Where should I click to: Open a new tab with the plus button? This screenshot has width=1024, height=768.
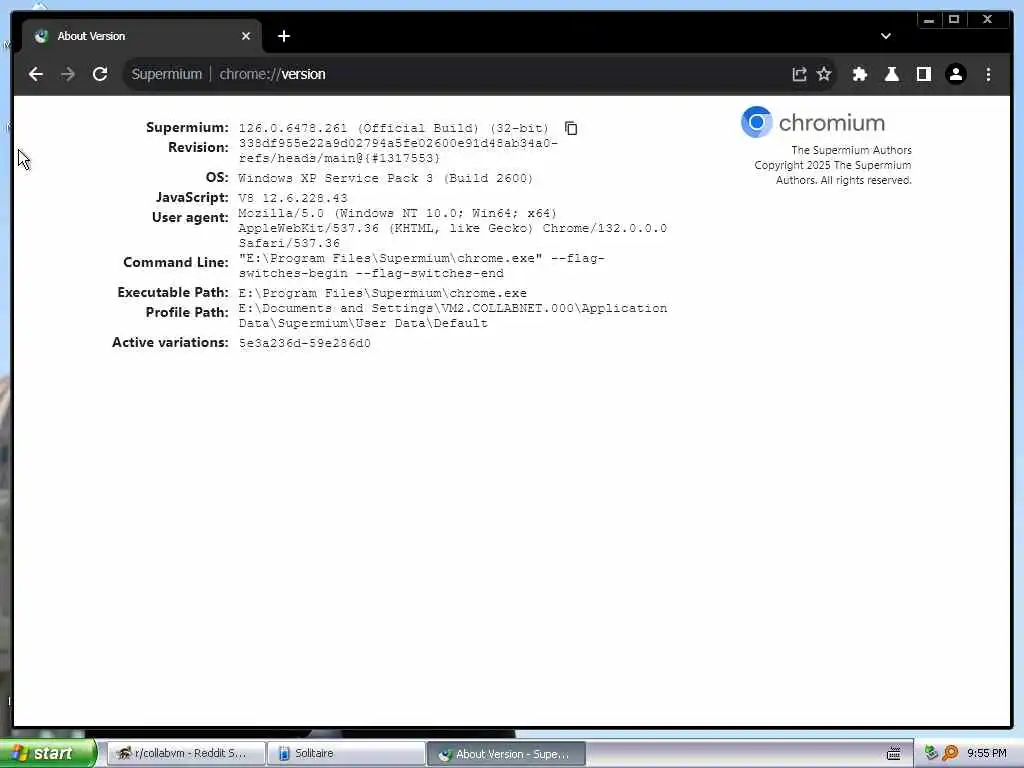coord(283,37)
